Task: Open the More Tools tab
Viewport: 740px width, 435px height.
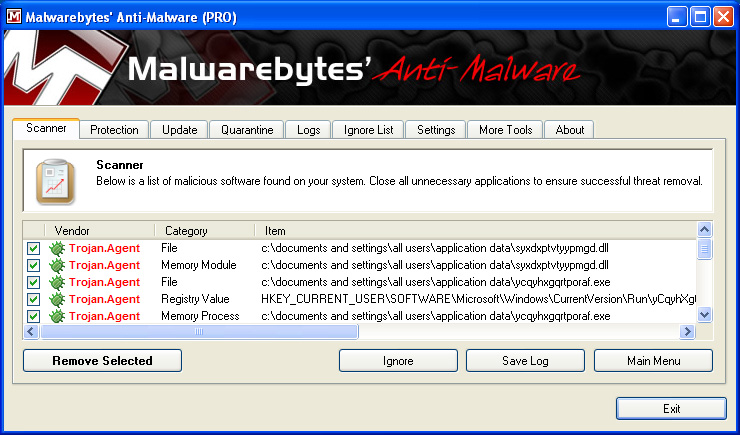Action: click(505, 130)
